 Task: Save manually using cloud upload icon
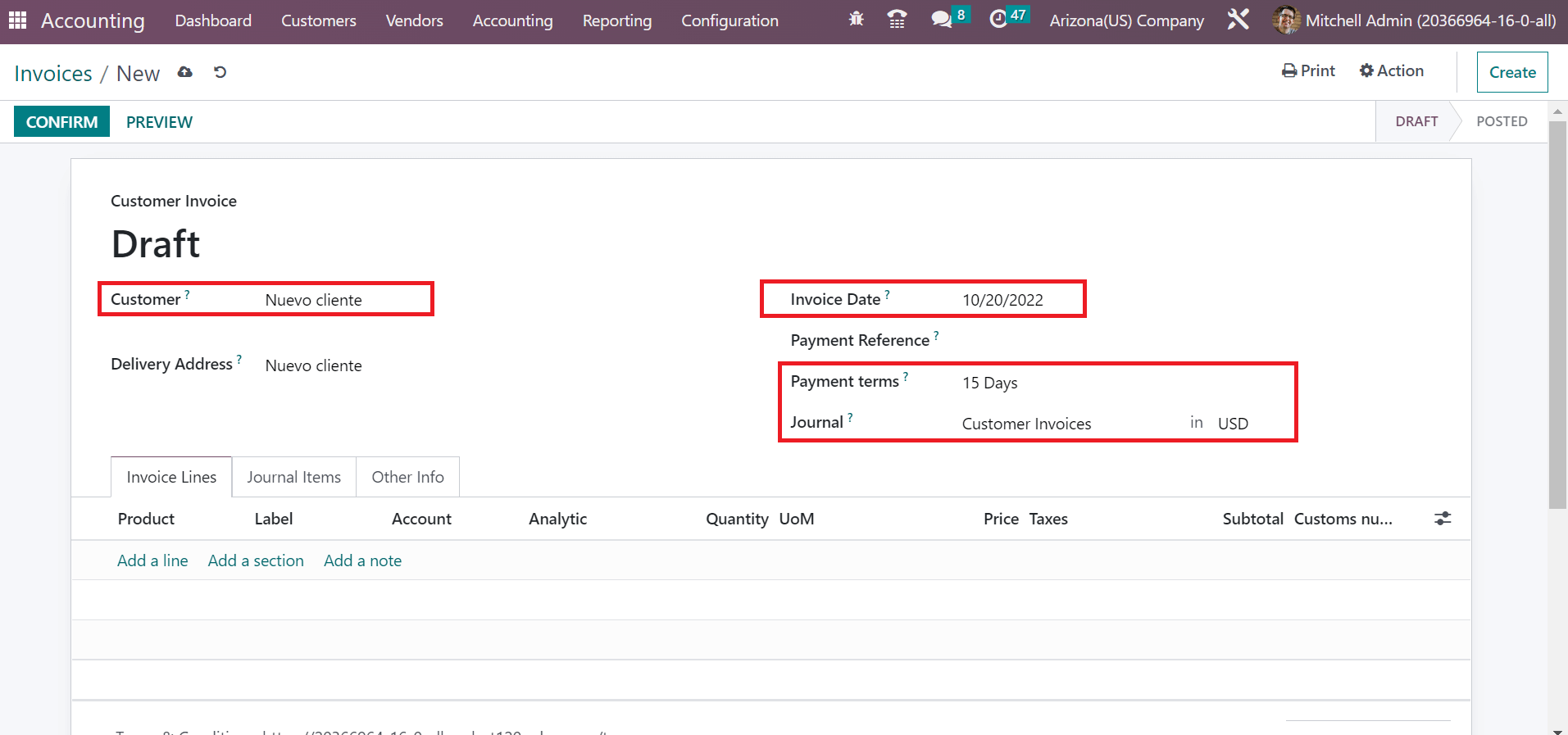point(185,72)
